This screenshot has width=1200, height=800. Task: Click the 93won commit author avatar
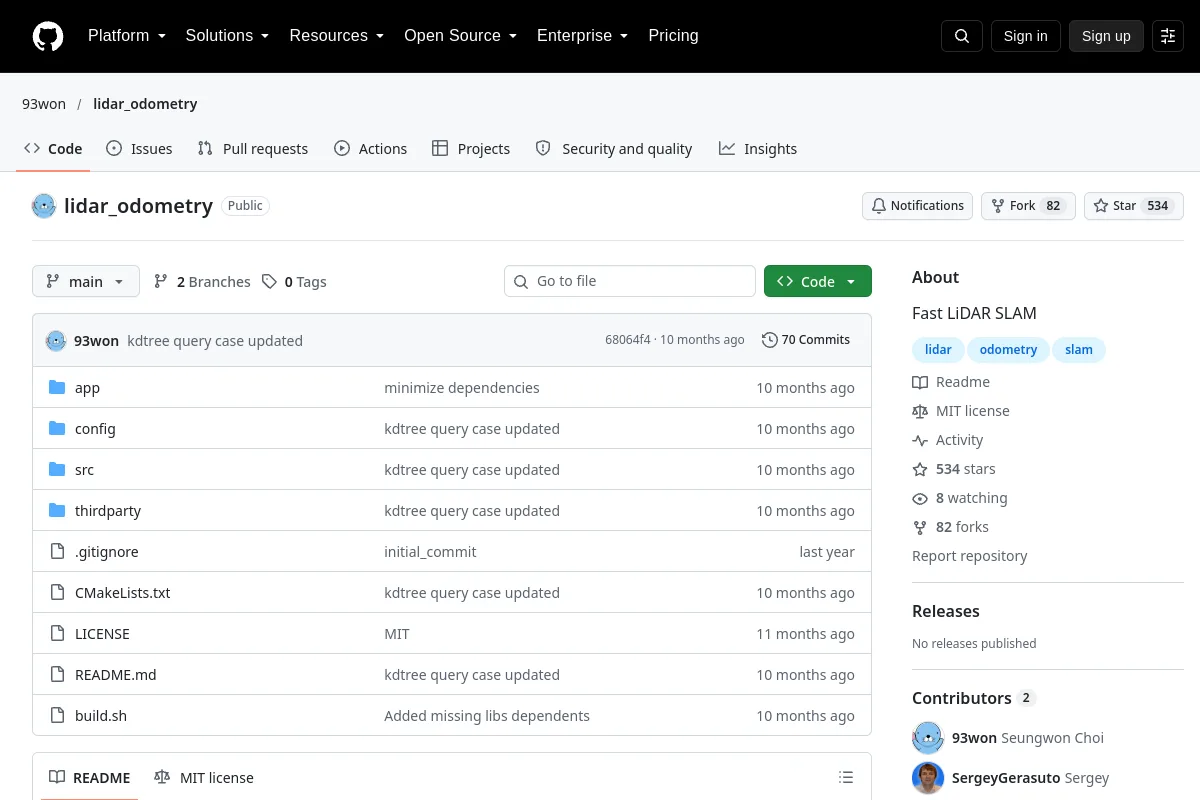[56, 341]
